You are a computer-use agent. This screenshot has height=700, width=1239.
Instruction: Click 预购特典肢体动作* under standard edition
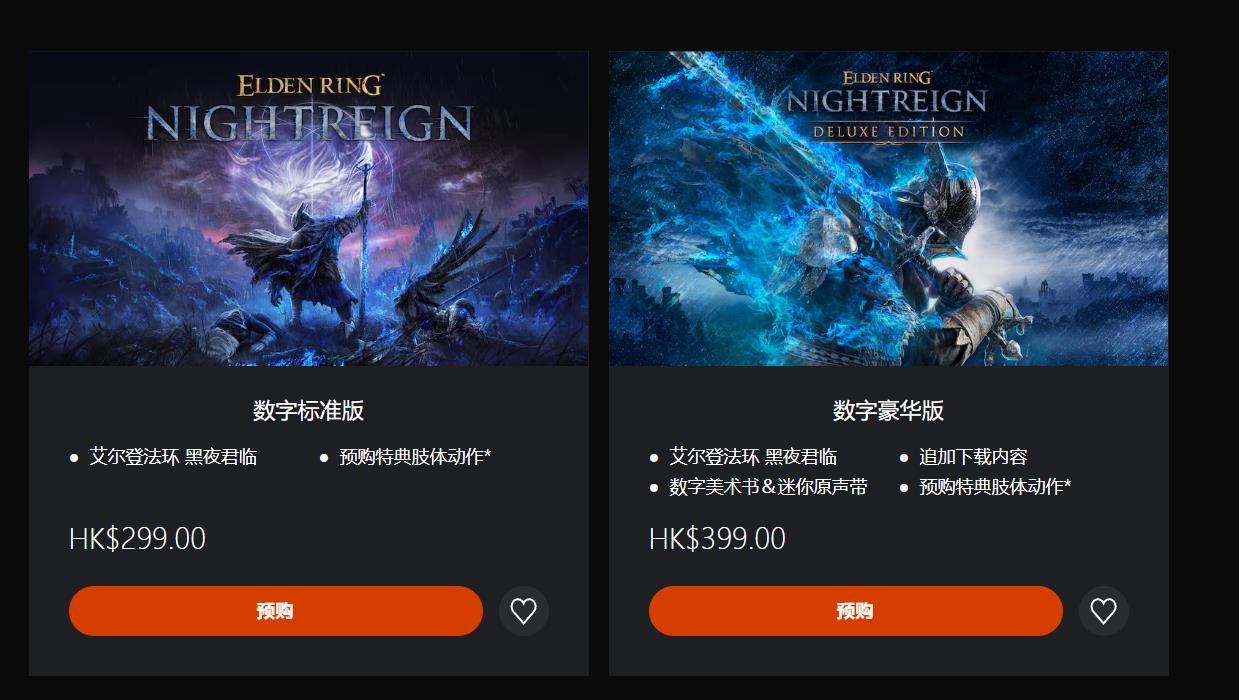point(415,457)
